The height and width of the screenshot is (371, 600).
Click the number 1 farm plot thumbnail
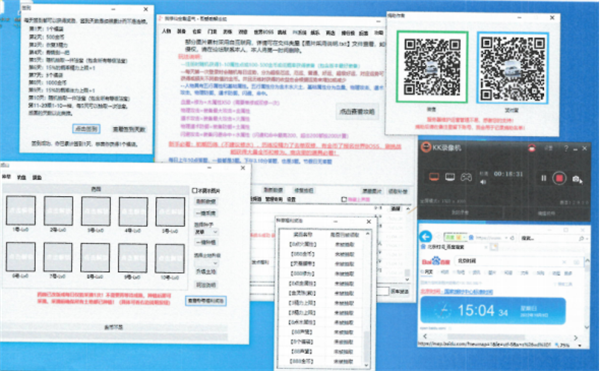click(x=21, y=210)
